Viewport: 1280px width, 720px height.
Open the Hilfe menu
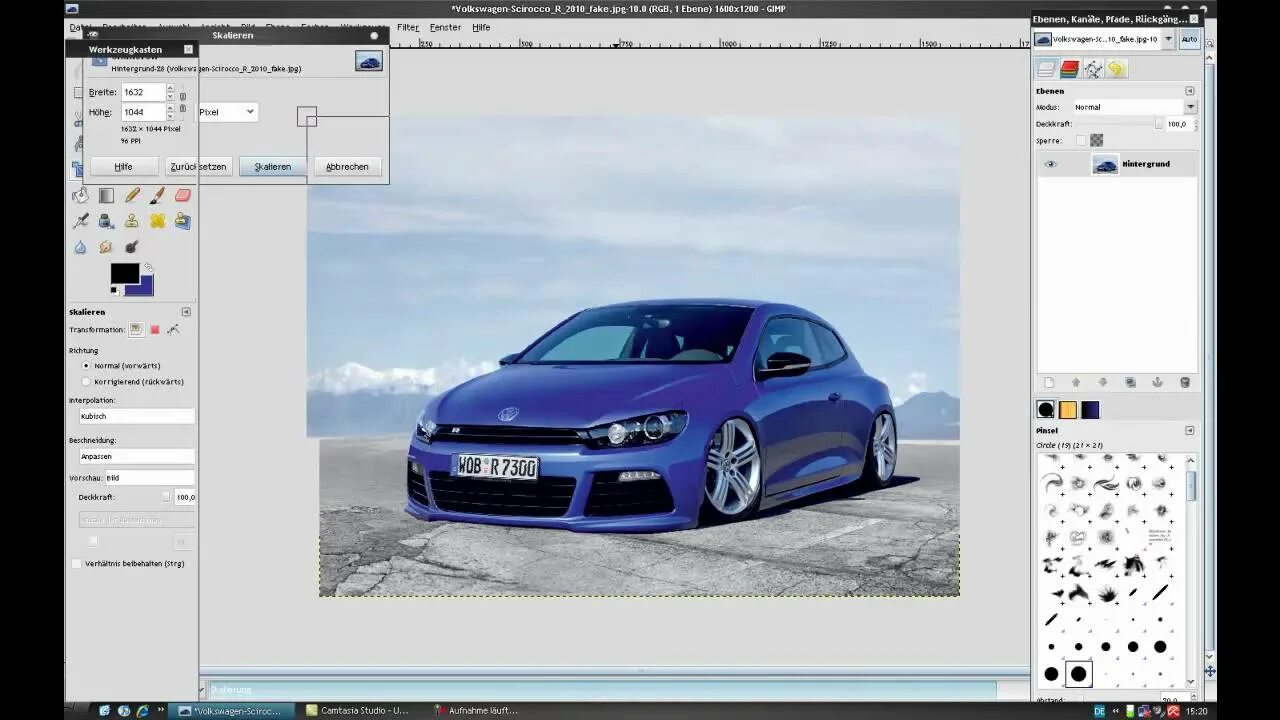coord(481,28)
